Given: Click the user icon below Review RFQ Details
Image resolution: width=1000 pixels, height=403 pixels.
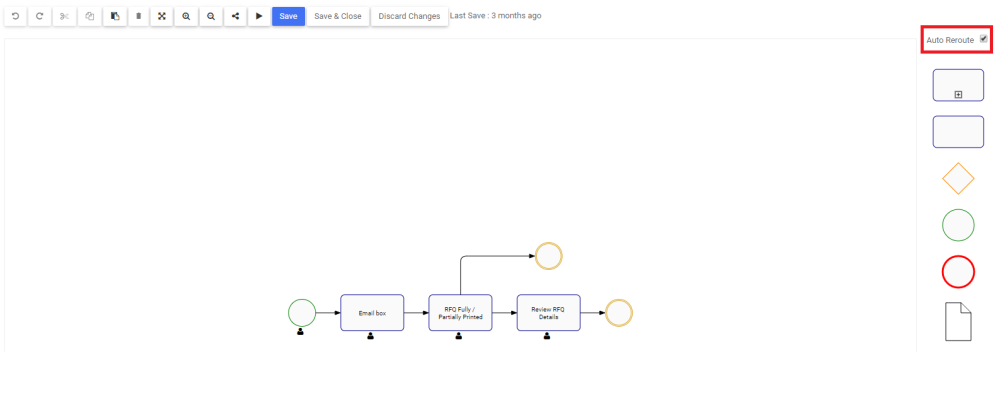Looking at the screenshot, I should tap(547, 336).
